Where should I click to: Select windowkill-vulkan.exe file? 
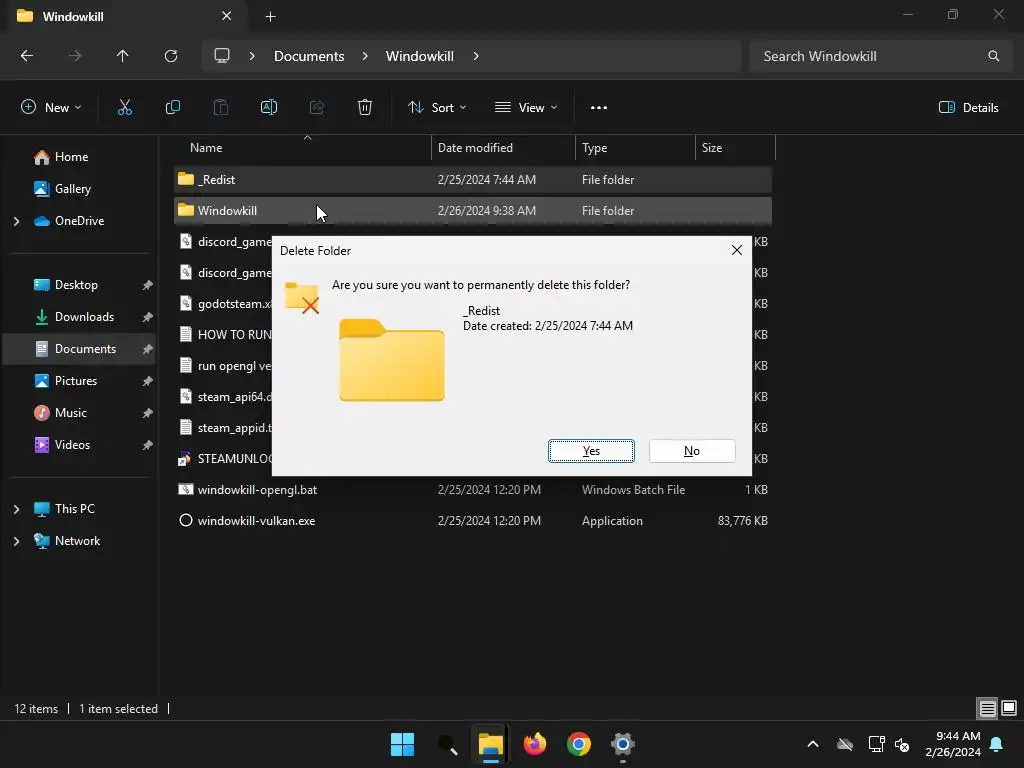[x=473, y=520]
